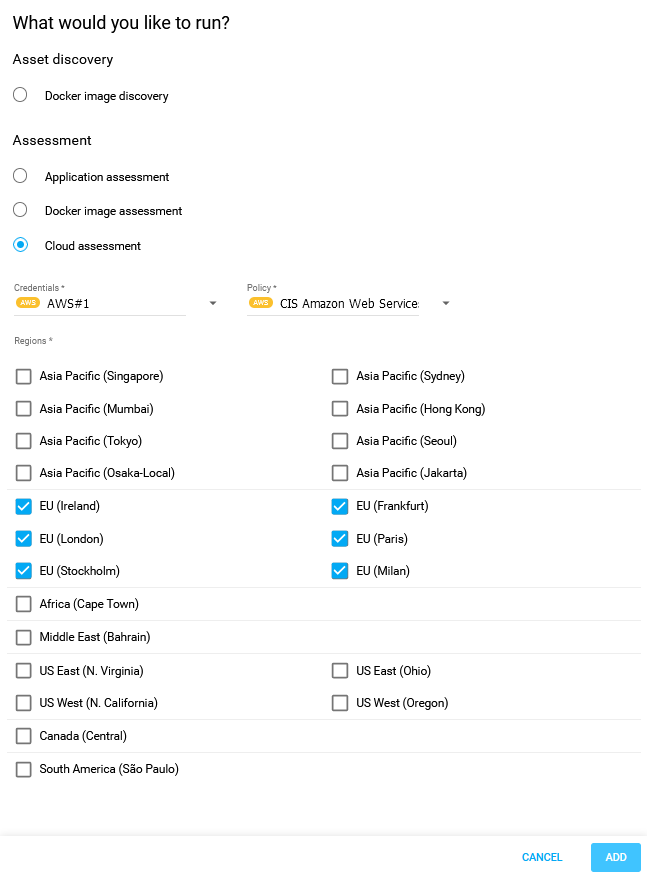The height and width of the screenshot is (878, 647).
Task: Click the Add button
Action: pos(615,857)
